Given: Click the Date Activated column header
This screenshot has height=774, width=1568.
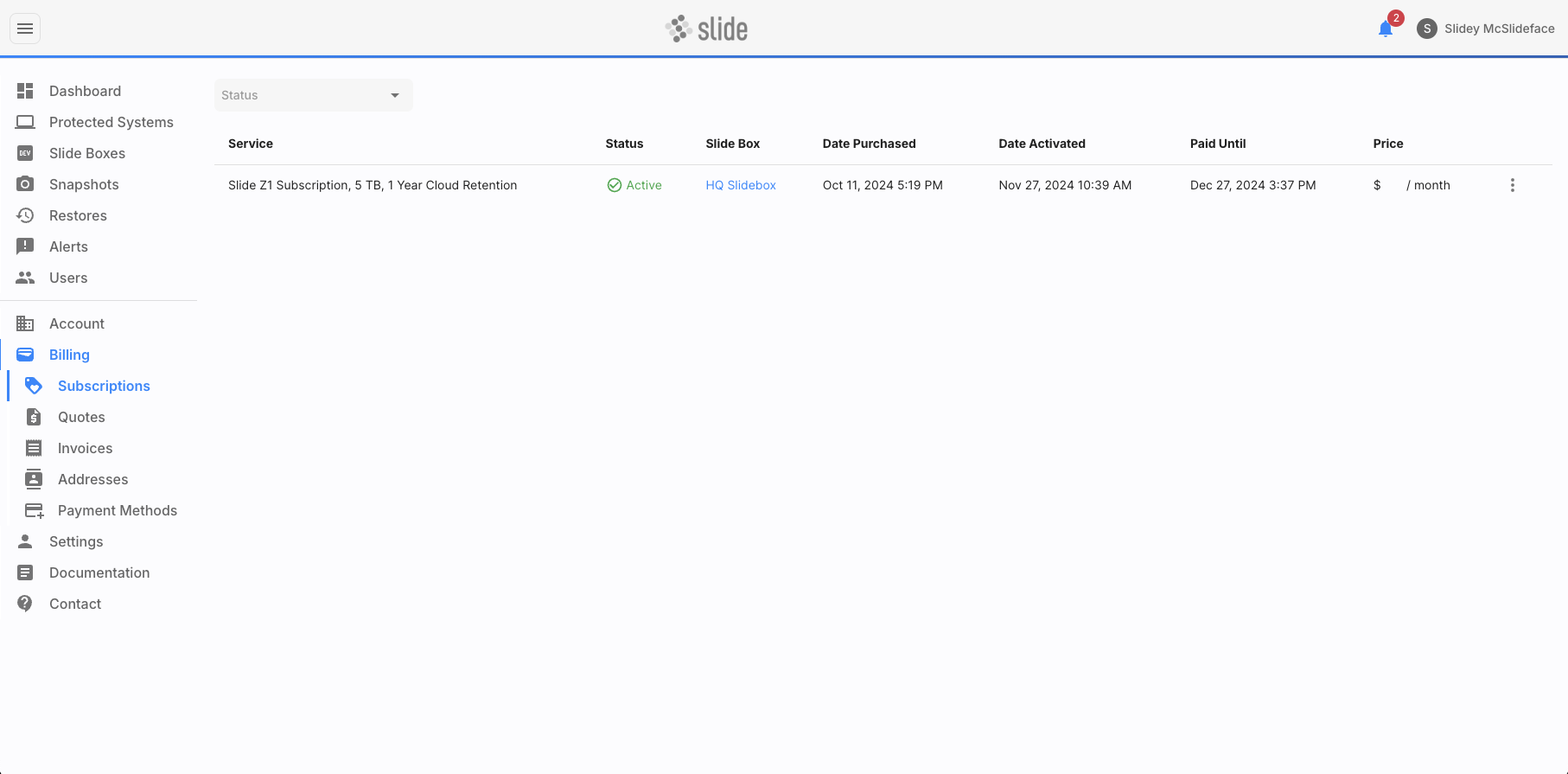Looking at the screenshot, I should pyautogui.click(x=1042, y=144).
